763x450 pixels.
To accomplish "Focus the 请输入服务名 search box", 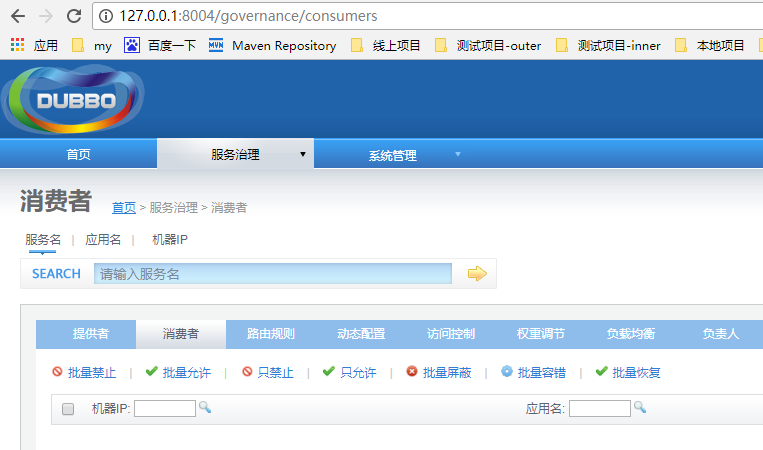I will click(272, 274).
